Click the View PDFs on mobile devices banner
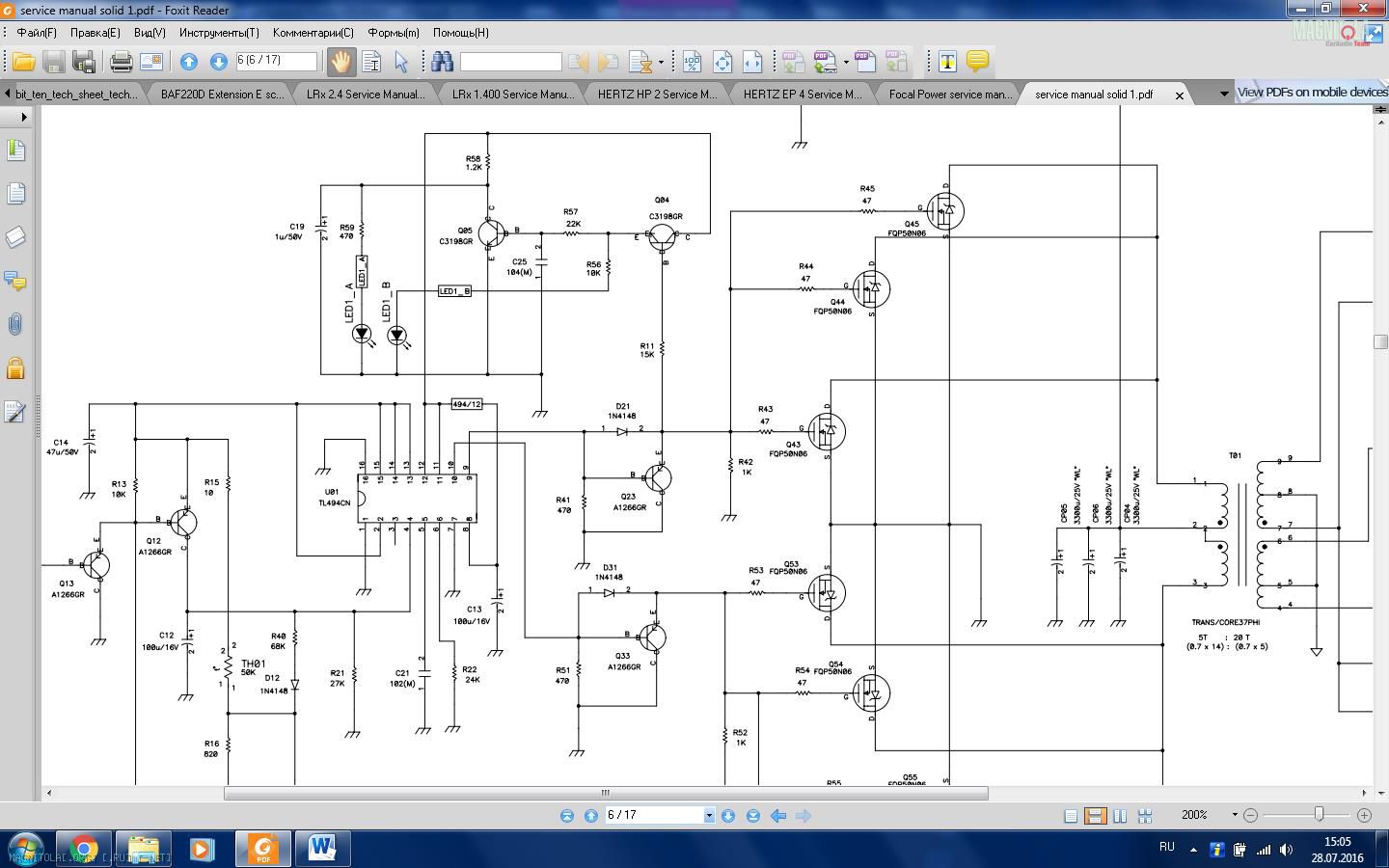The image size is (1389, 868). pyautogui.click(x=1311, y=93)
